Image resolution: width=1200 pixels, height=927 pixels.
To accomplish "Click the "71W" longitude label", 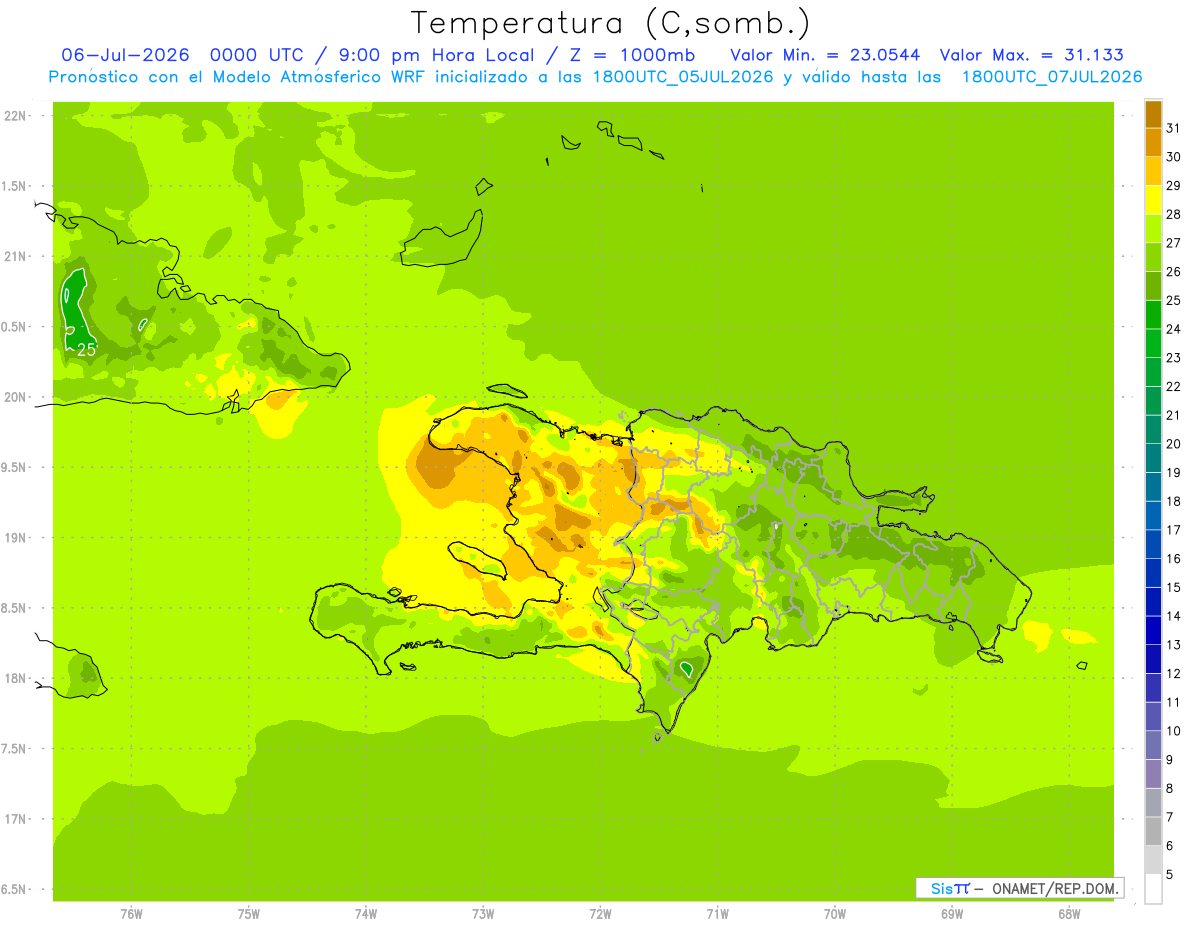I will click(x=717, y=914).
